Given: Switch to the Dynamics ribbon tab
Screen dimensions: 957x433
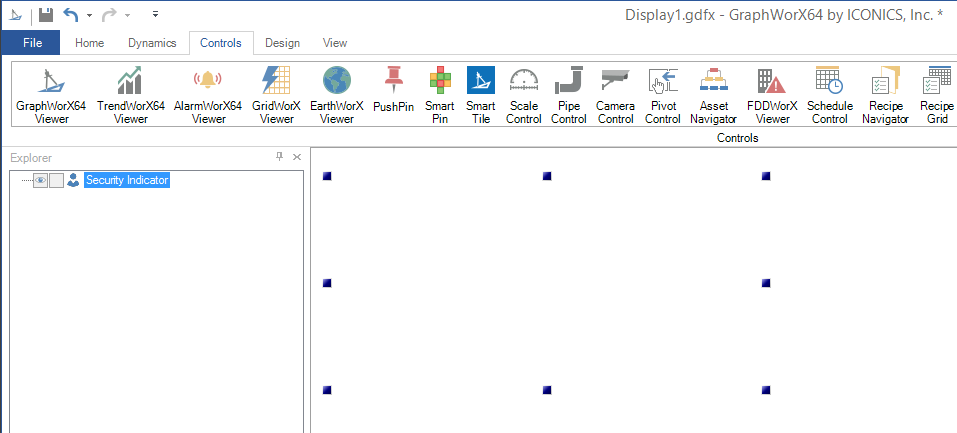Looking at the screenshot, I should pyautogui.click(x=152, y=43).
